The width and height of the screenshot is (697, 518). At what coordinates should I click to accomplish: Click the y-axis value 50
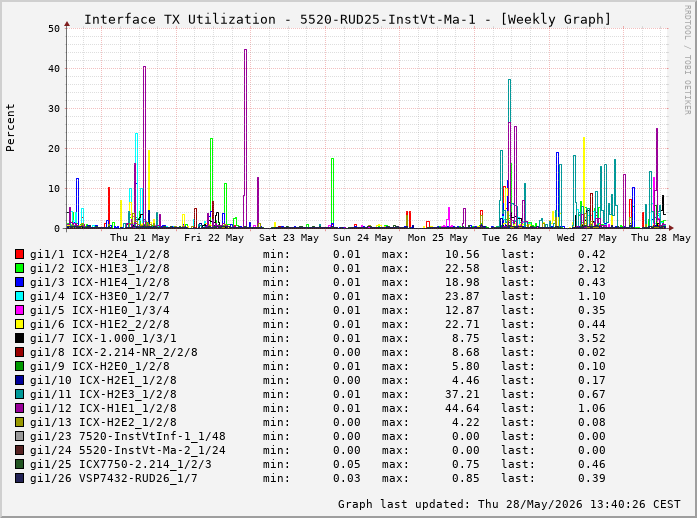54,28
